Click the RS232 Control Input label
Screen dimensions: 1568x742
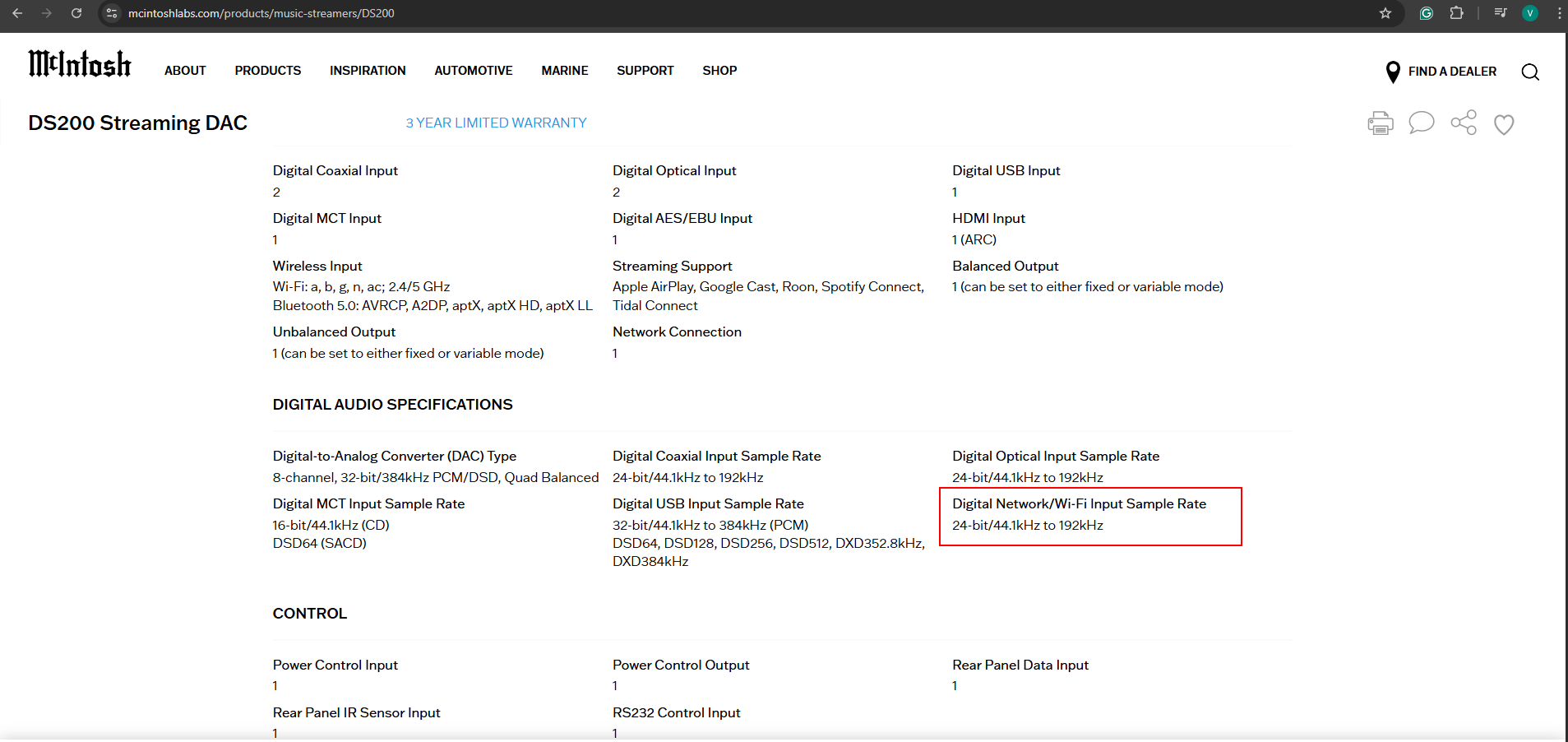click(677, 712)
